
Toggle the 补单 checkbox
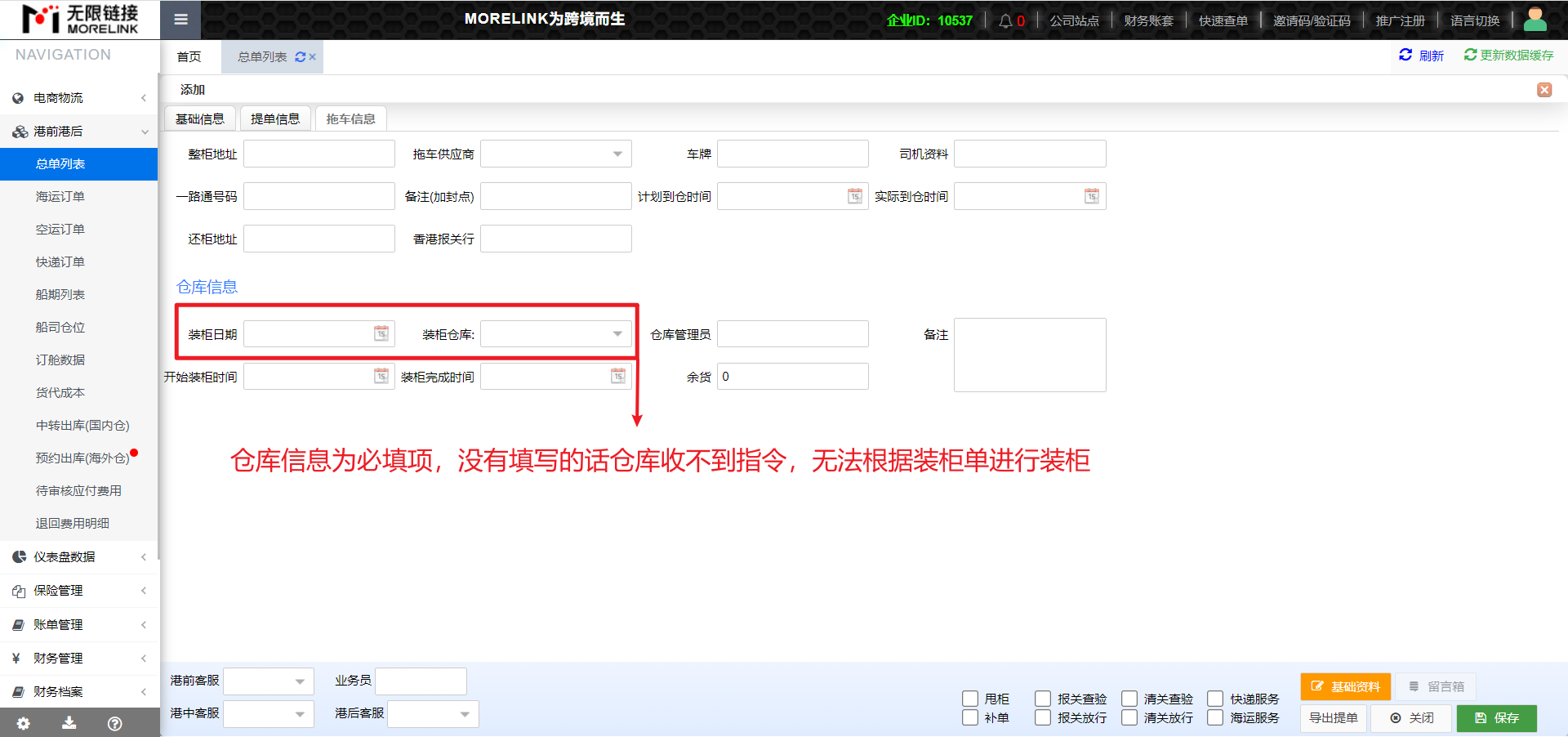click(970, 717)
